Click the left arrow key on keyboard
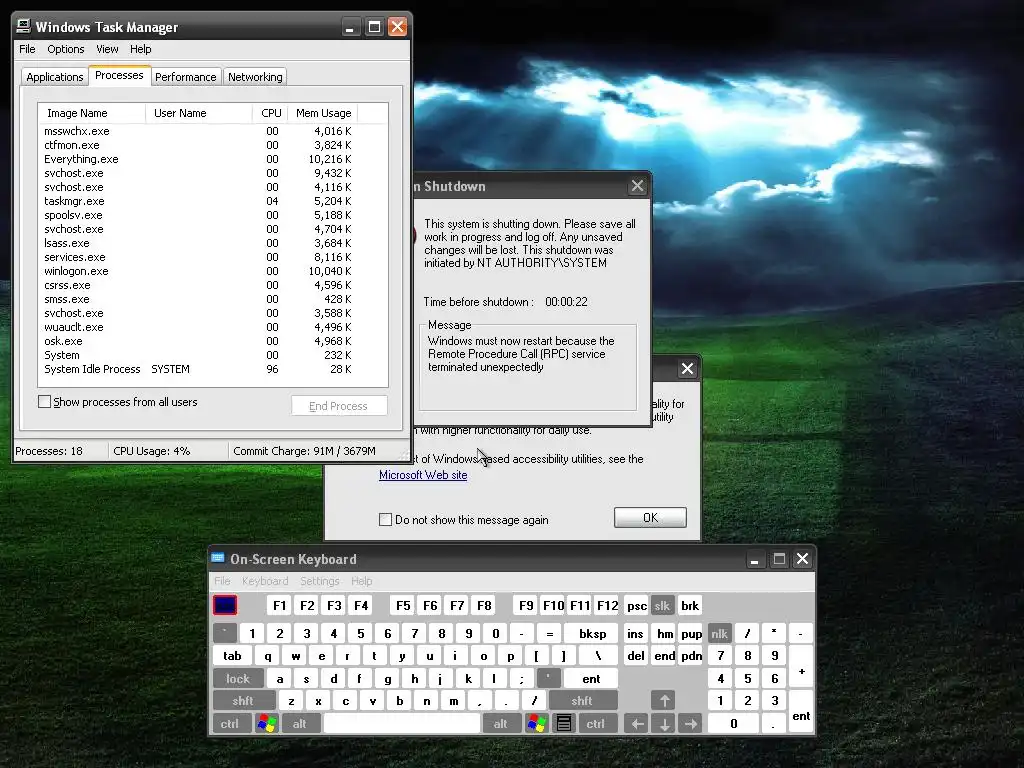 pyautogui.click(x=637, y=724)
